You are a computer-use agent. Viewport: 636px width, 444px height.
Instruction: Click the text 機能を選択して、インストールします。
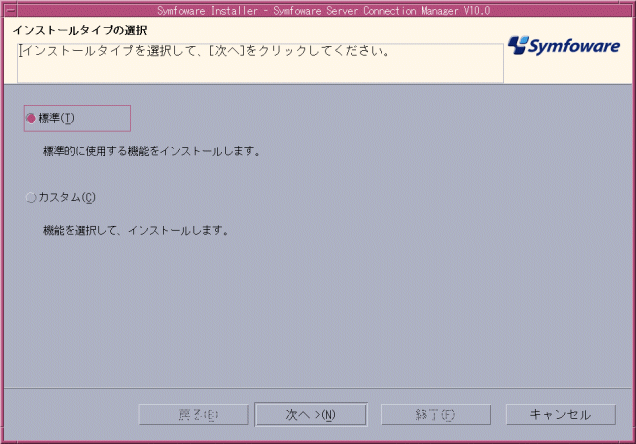136,231
